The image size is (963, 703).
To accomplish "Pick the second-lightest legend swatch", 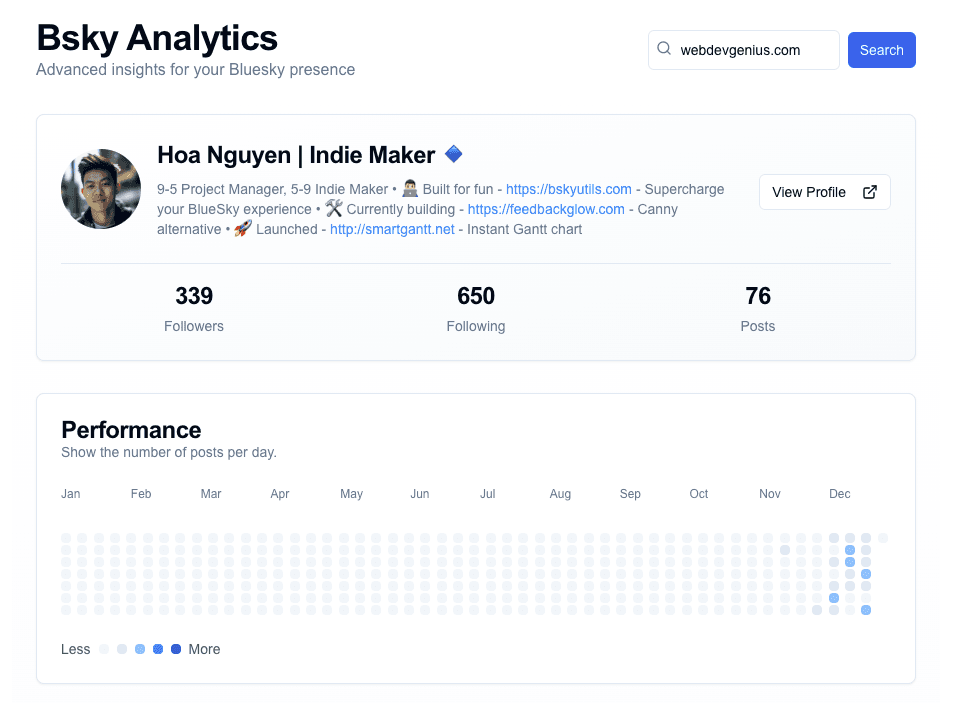I will (x=122, y=649).
